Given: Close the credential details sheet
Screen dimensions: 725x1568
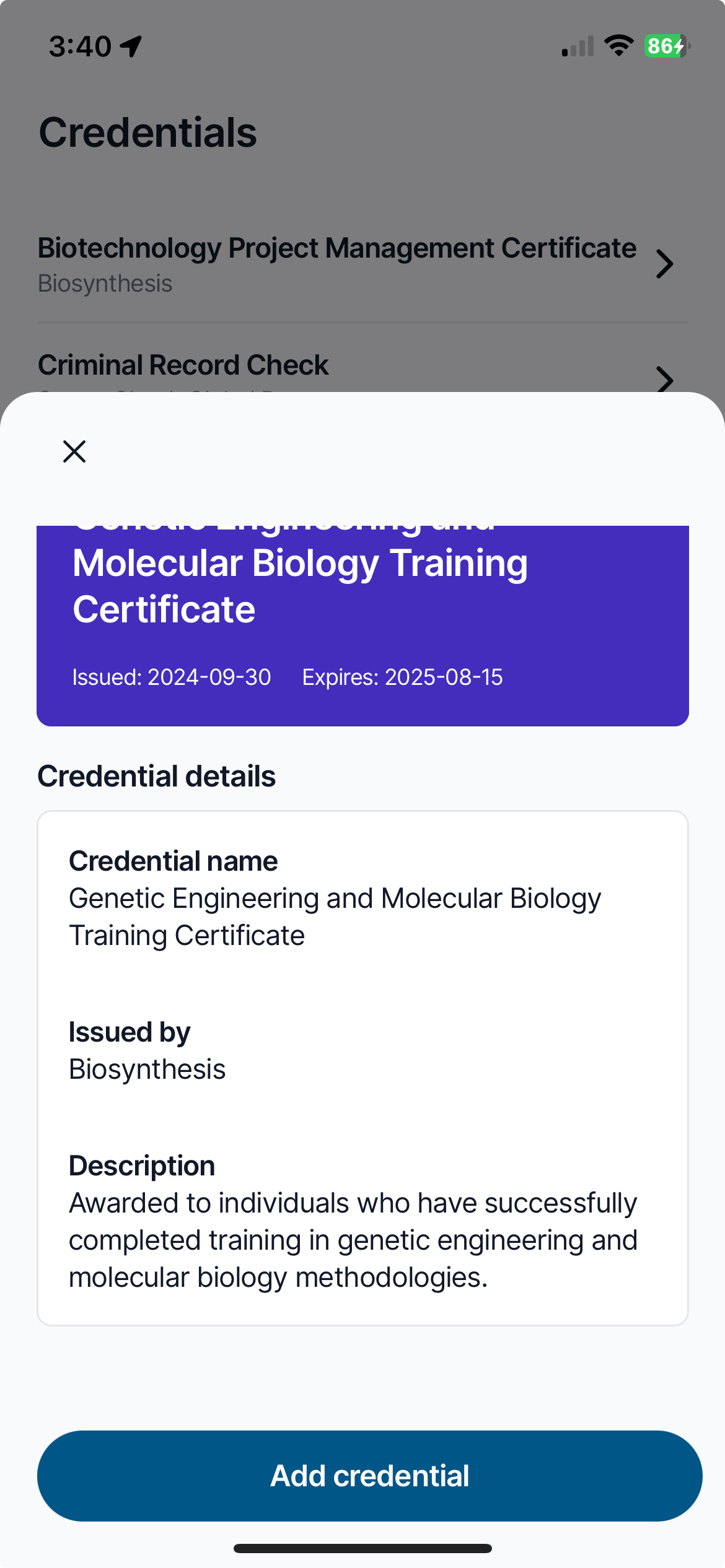Looking at the screenshot, I should tap(74, 451).
